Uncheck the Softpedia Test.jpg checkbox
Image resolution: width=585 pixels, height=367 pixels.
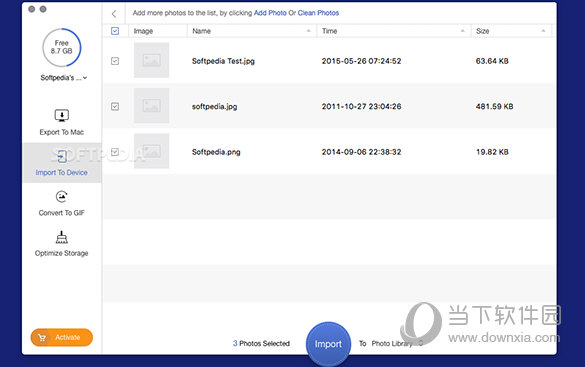click(x=115, y=61)
